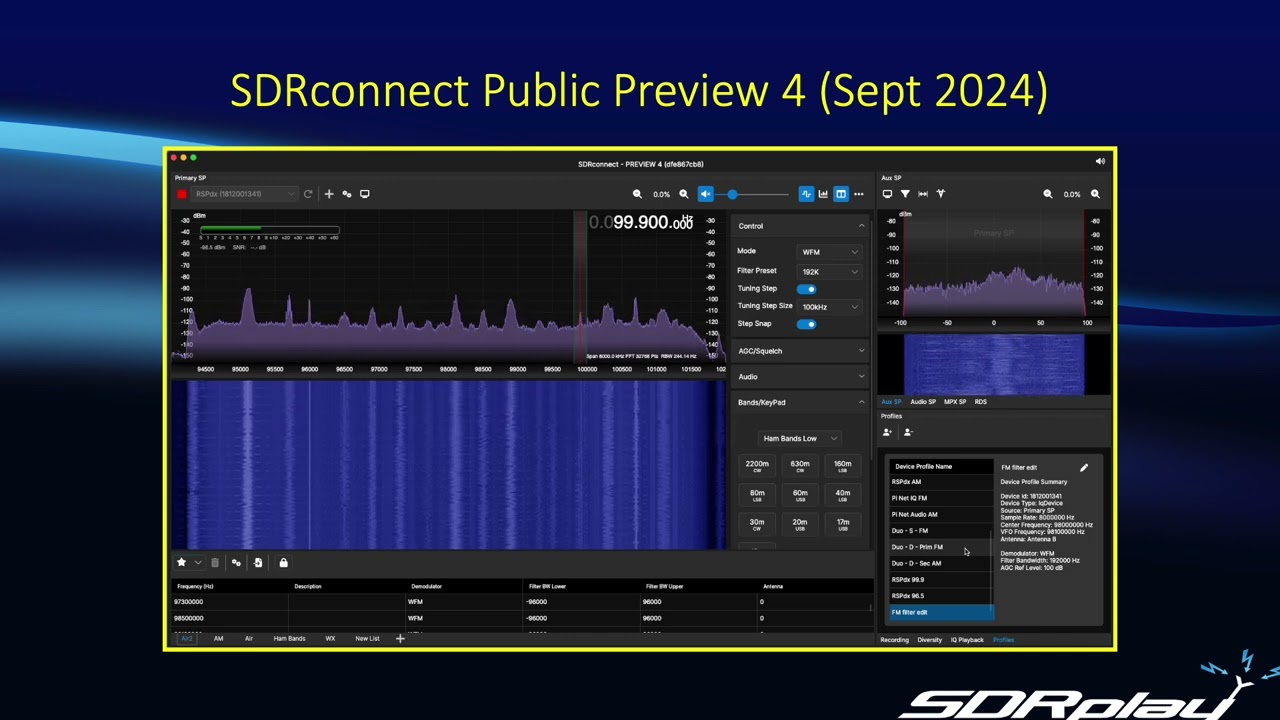Image resolution: width=1280 pixels, height=720 pixels.
Task: Select the 40m band button
Action: click(x=843, y=495)
